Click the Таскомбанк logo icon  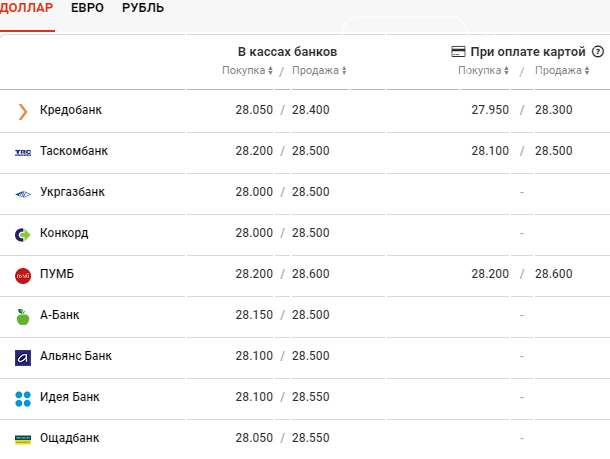click(23, 151)
